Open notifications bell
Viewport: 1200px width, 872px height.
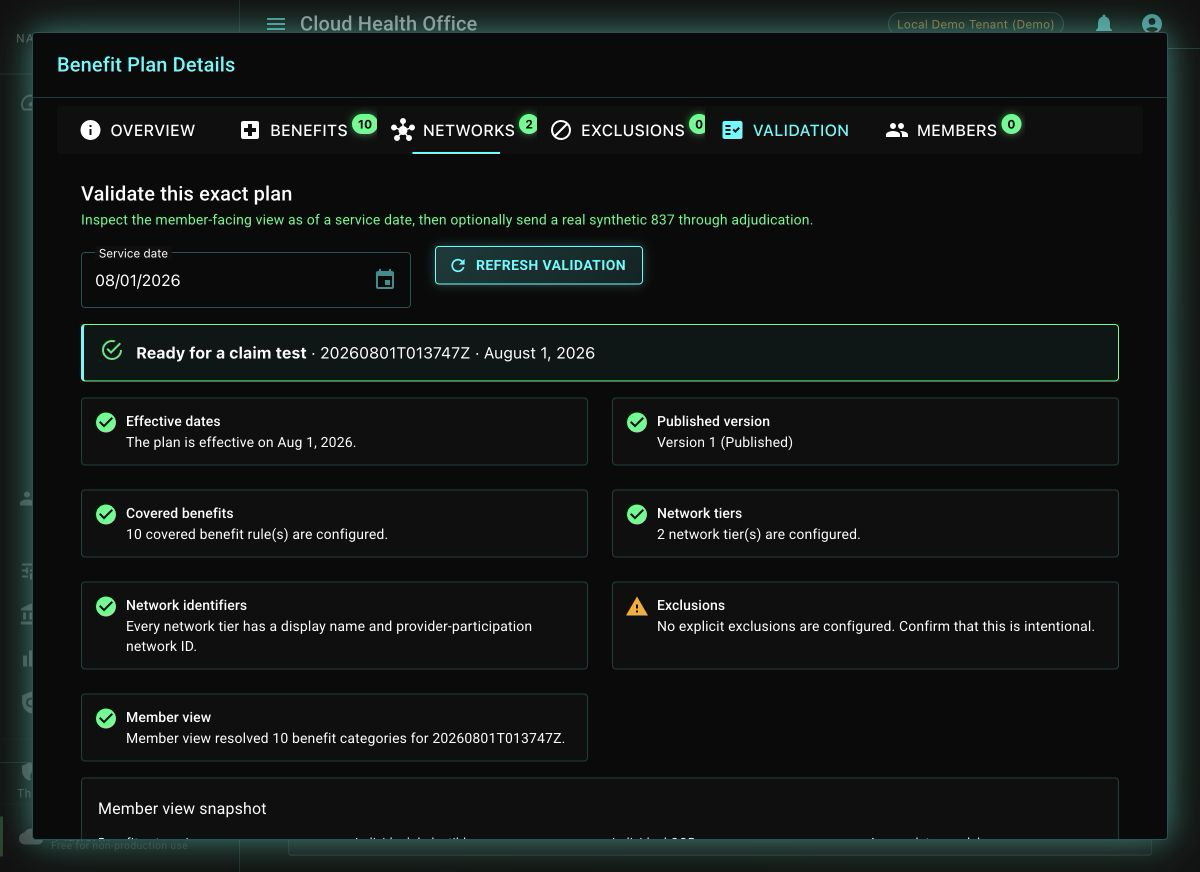tap(1104, 23)
